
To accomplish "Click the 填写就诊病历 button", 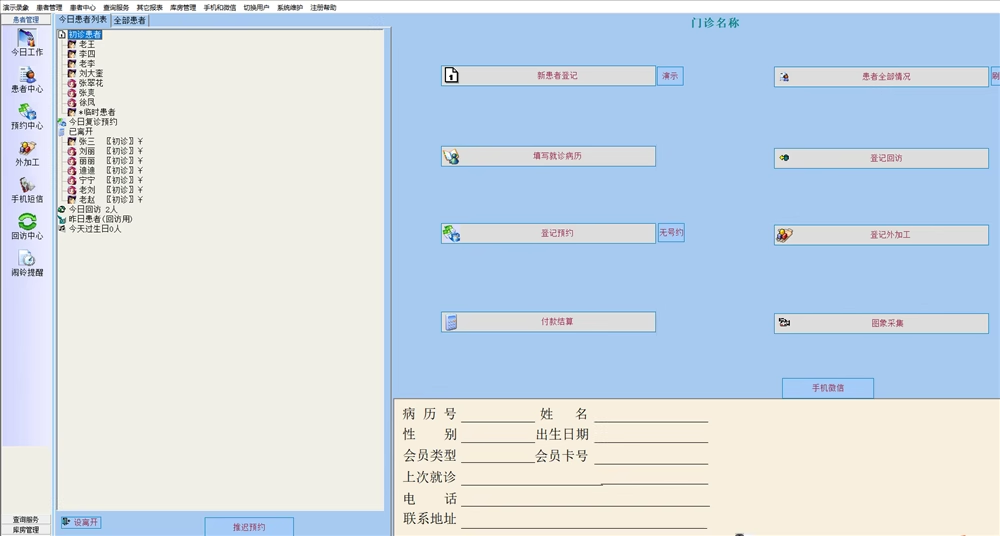I will coord(548,156).
